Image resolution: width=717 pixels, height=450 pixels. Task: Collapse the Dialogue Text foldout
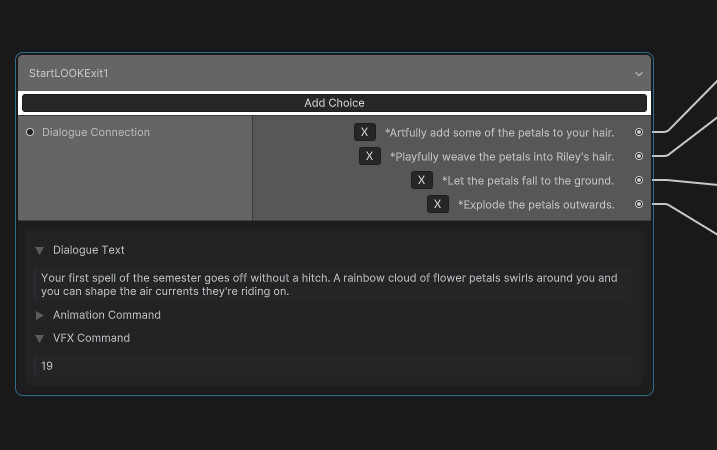pyautogui.click(x=40, y=250)
